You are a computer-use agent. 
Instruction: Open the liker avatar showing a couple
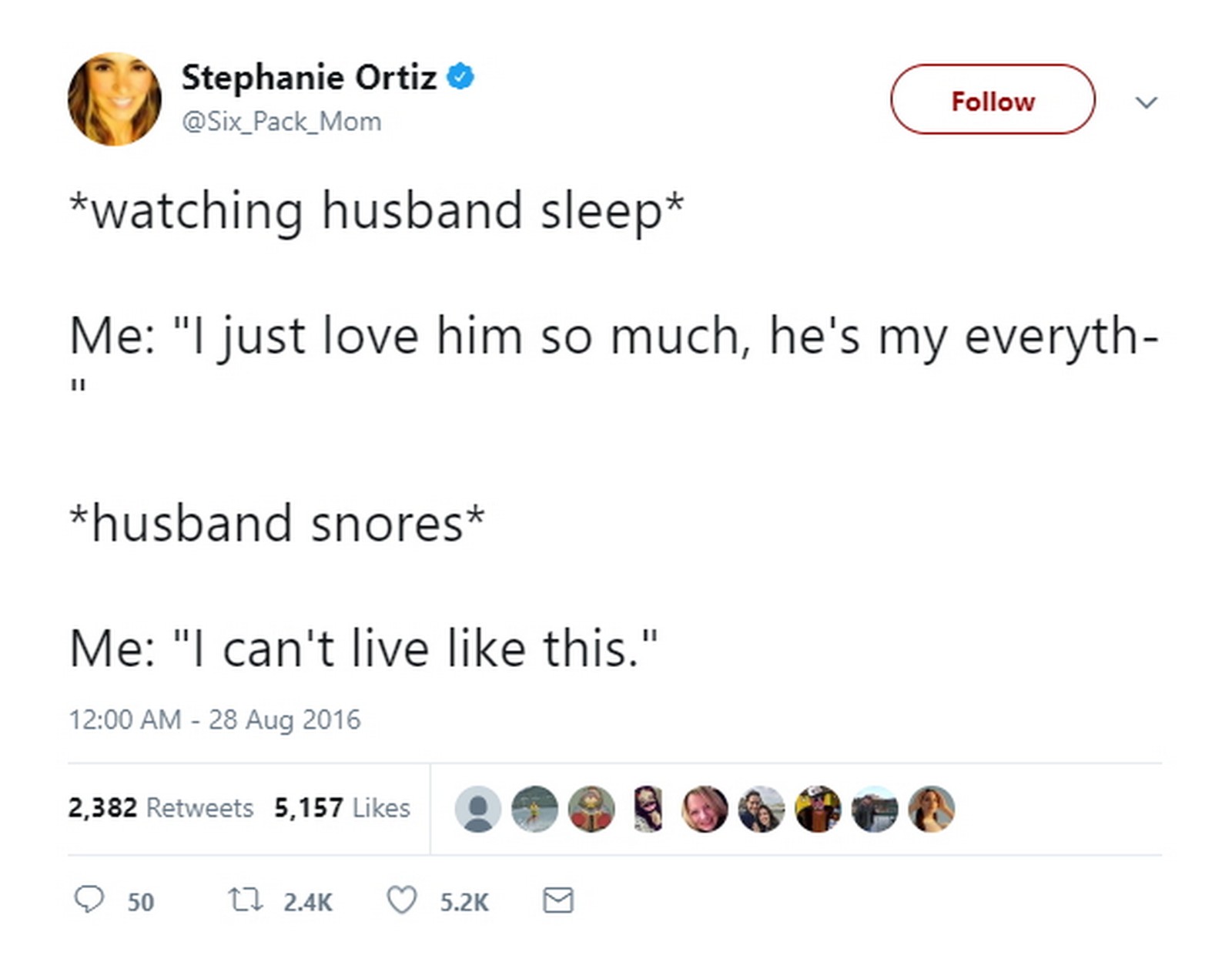(761, 809)
